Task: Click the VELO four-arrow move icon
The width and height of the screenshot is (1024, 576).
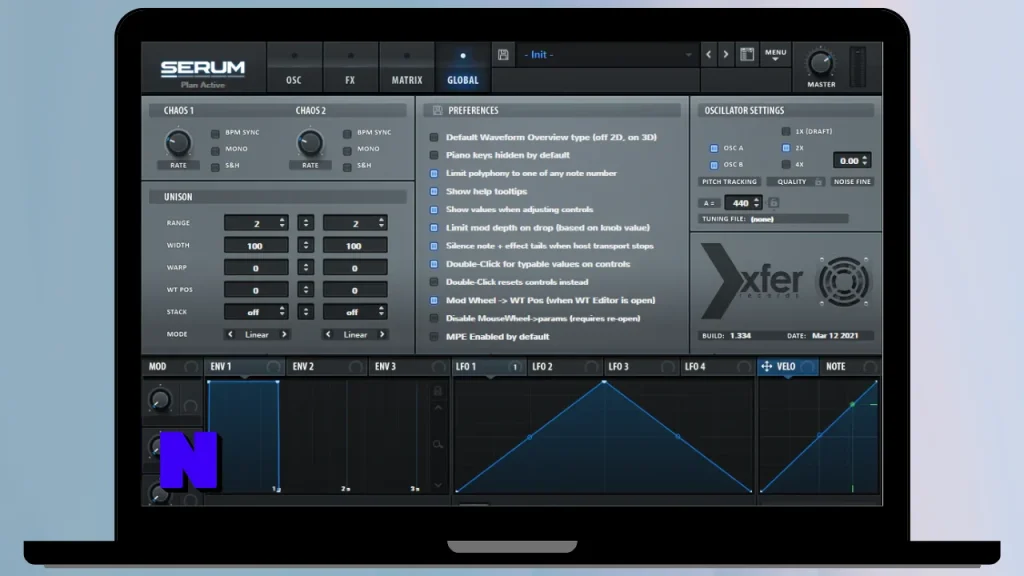Action: pyautogui.click(x=767, y=367)
